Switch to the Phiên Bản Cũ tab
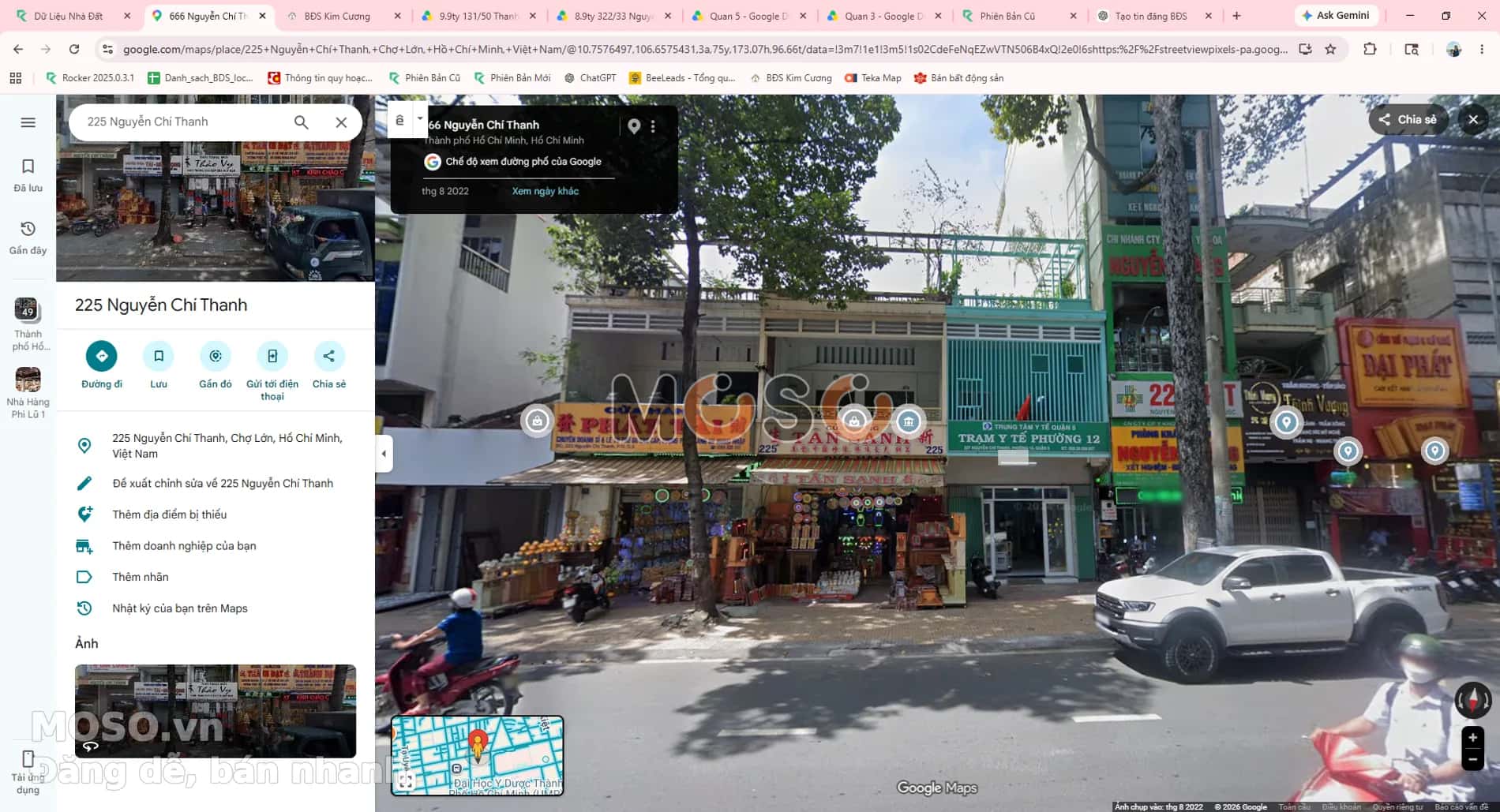Viewport: 1500px width, 812px height. point(1007,16)
